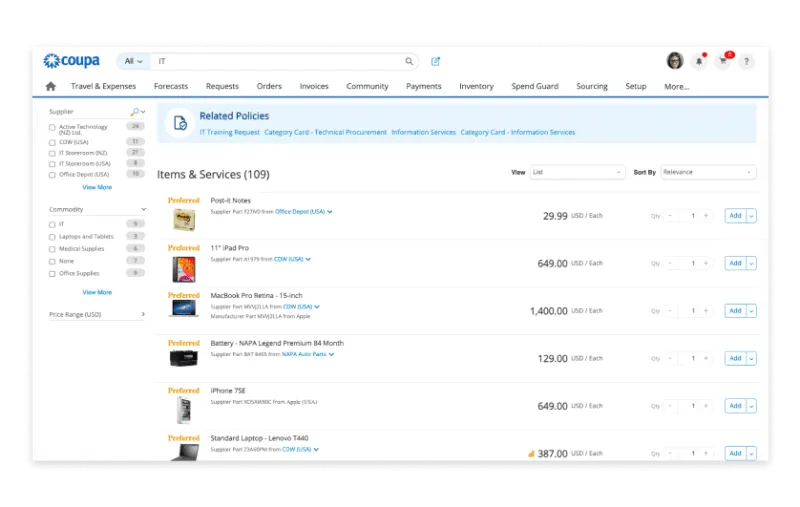Open the View List dropdown

tap(577, 172)
